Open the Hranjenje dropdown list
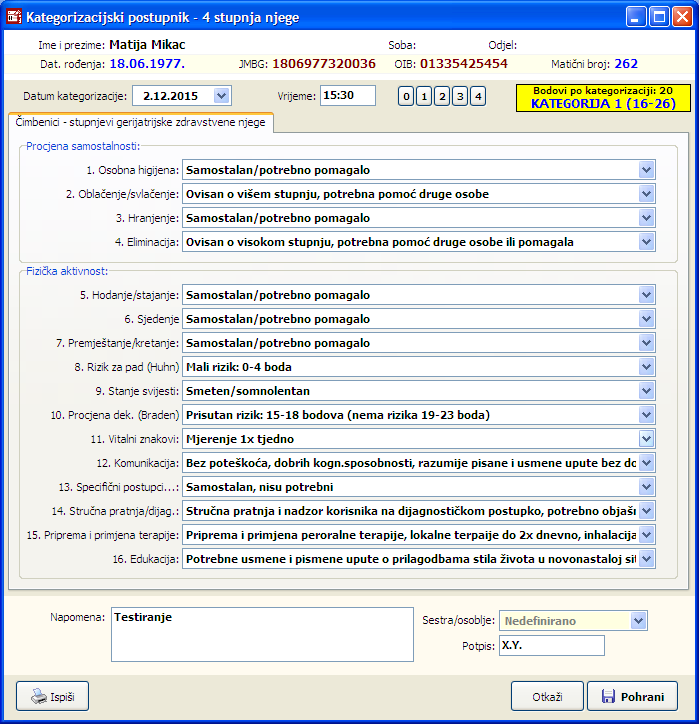699x724 pixels. [647, 218]
